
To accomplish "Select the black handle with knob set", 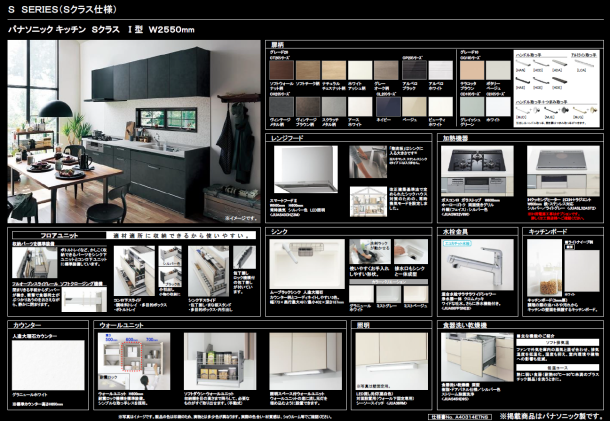I will click(x=555, y=111).
